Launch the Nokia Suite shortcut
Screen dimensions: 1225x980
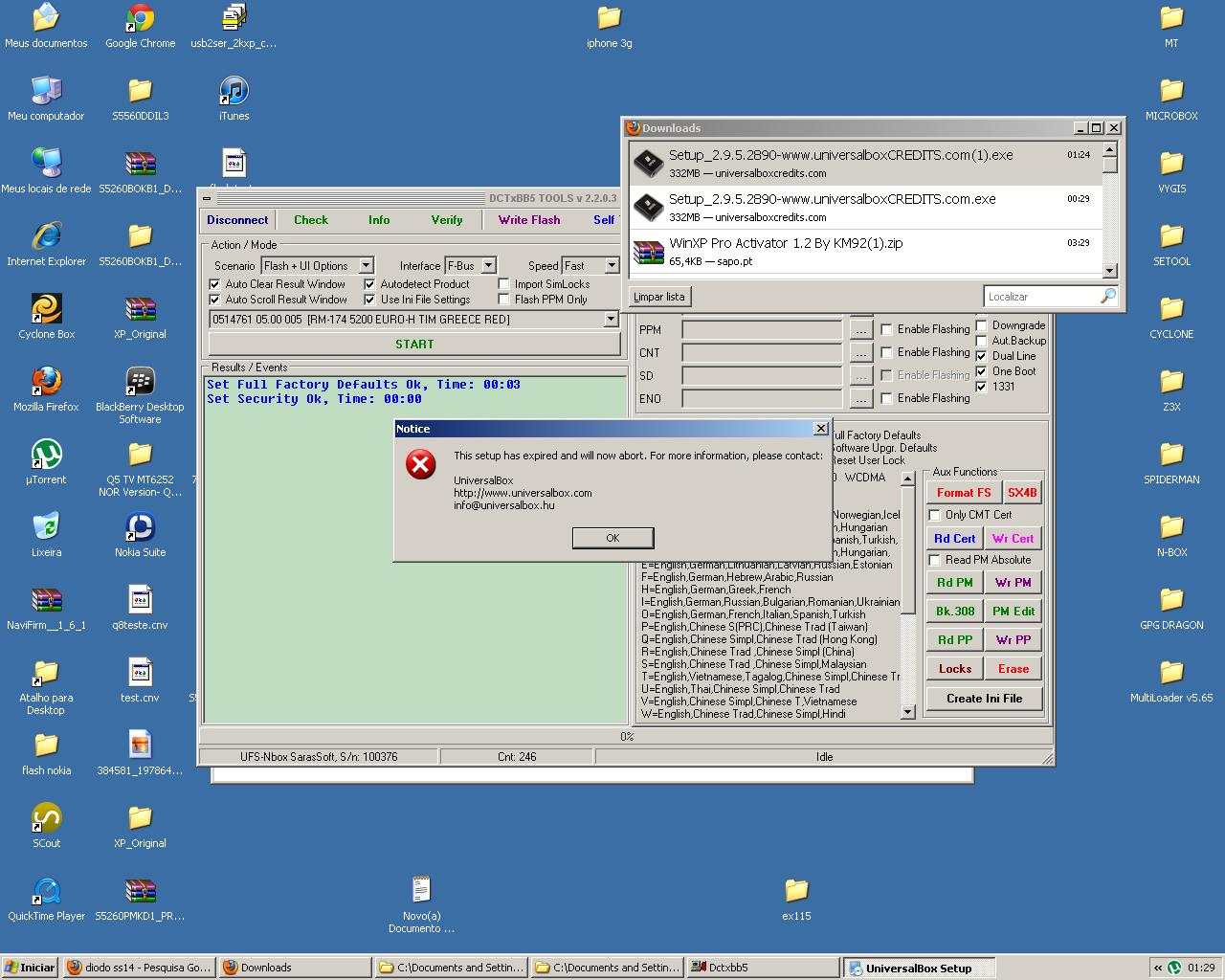coord(140,535)
